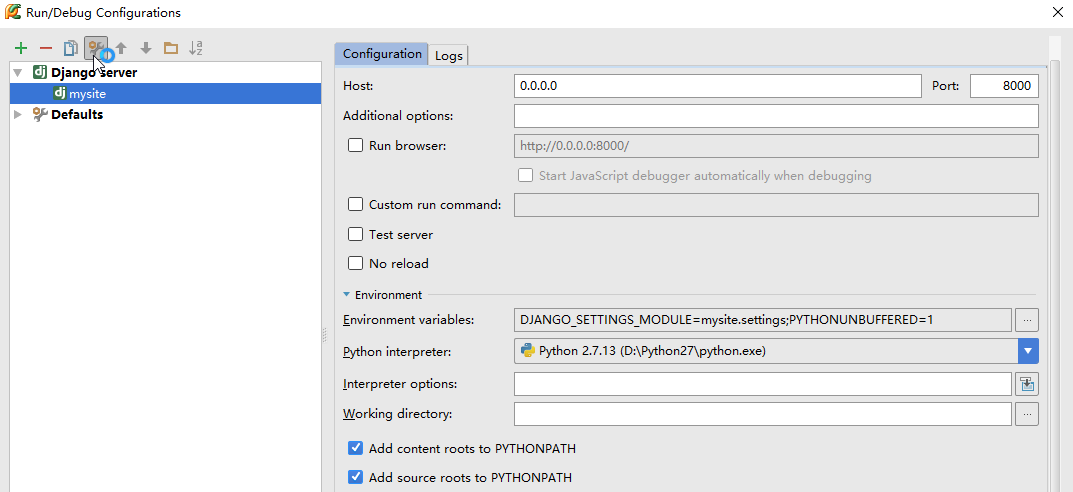Click the Working directory label
1073x492 pixels.
398,413
